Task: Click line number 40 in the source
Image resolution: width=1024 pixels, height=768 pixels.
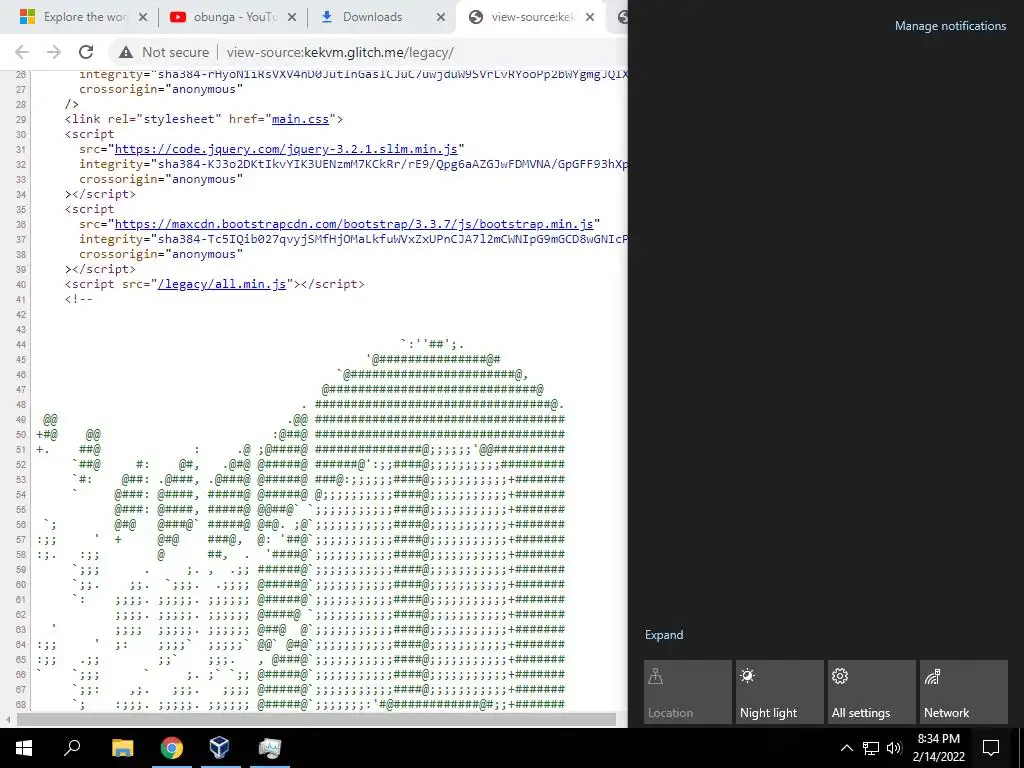Action: pyautogui.click(x=21, y=285)
